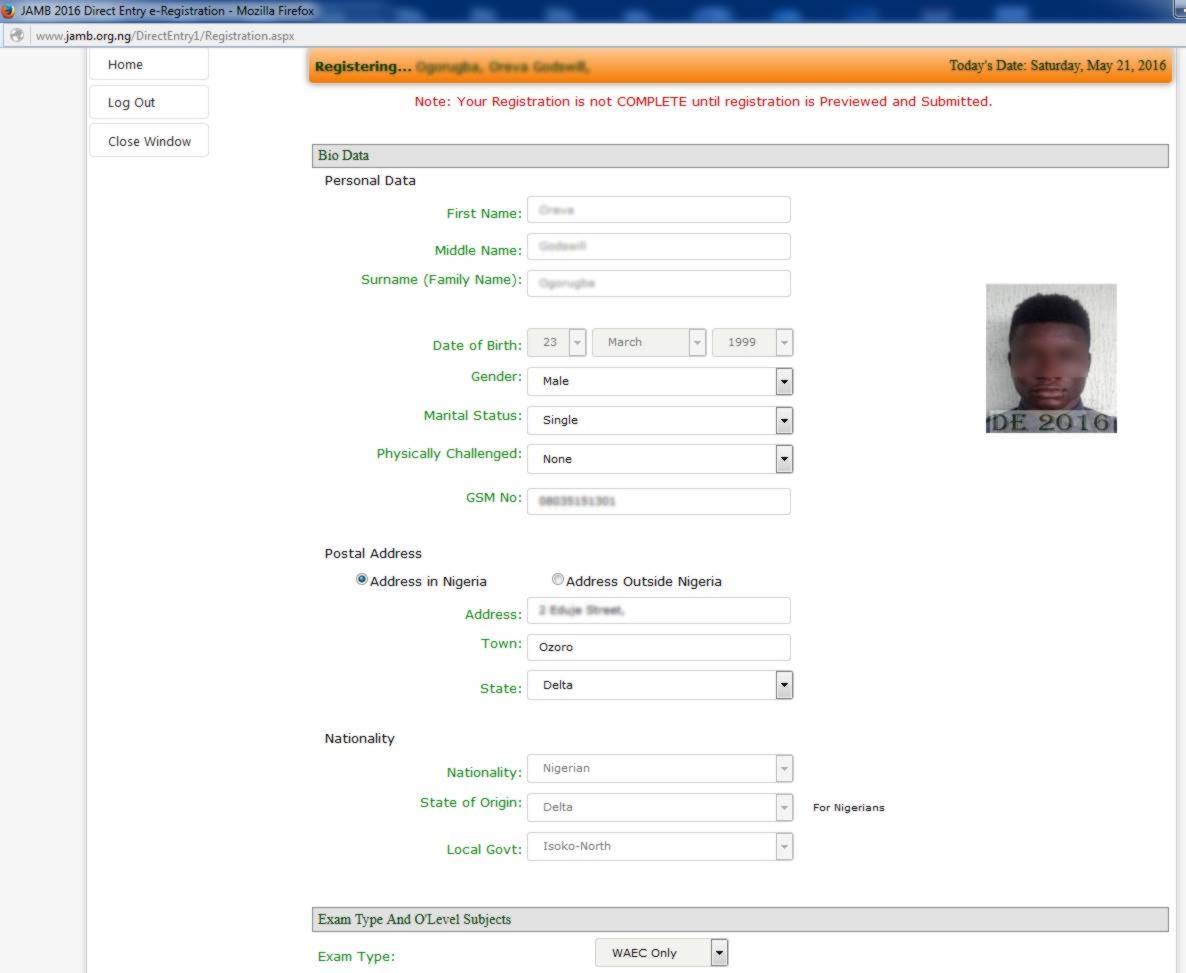Click the Close Window button
Image resolution: width=1186 pixels, height=973 pixels.
pyautogui.click(x=148, y=140)
